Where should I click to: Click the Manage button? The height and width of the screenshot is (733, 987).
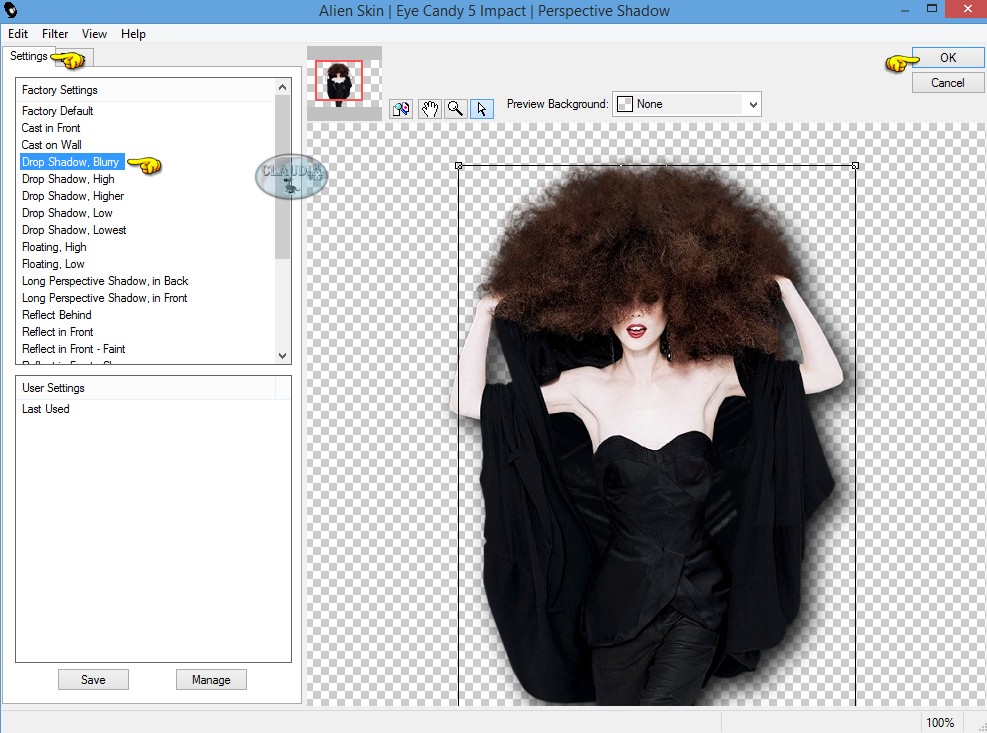[x=211, y=679]
